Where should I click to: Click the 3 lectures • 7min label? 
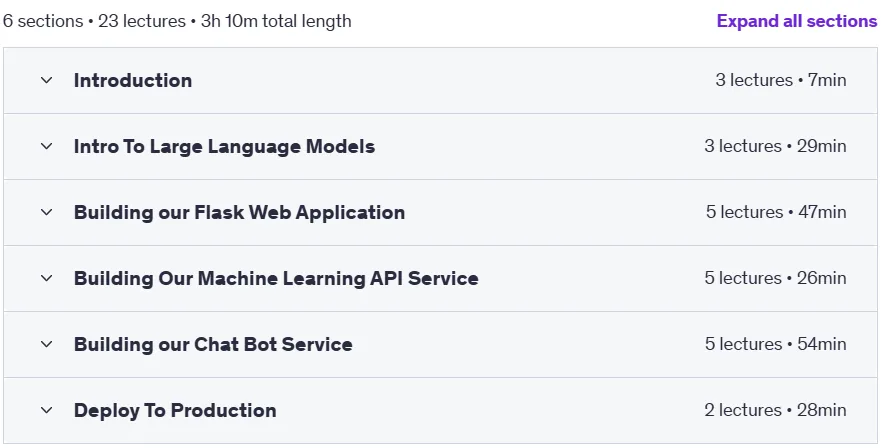[x=781, y=80]
